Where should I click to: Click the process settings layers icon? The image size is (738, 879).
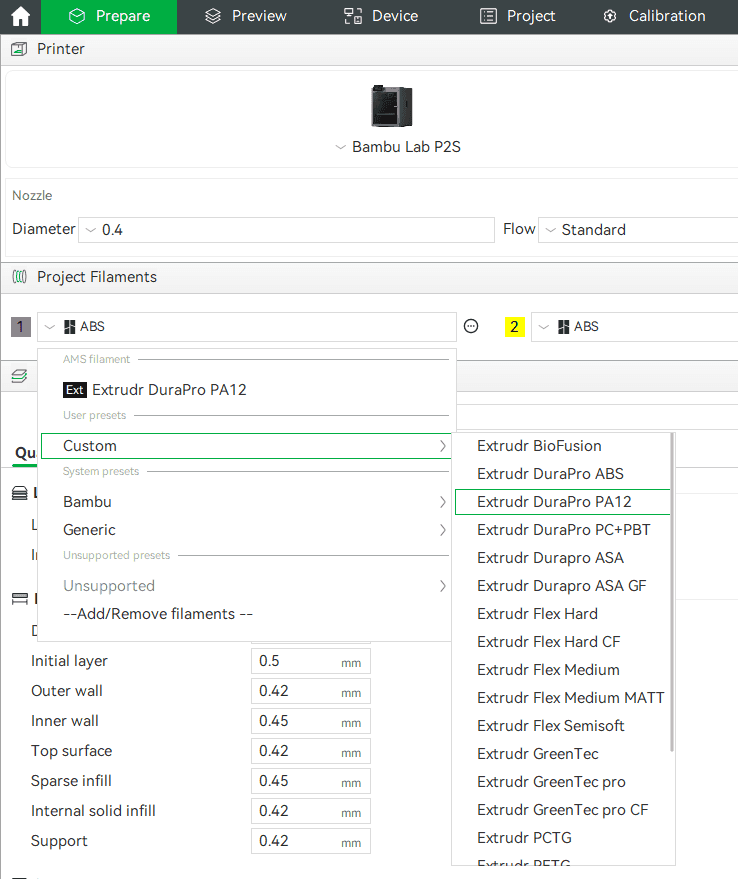coord(19,376)
